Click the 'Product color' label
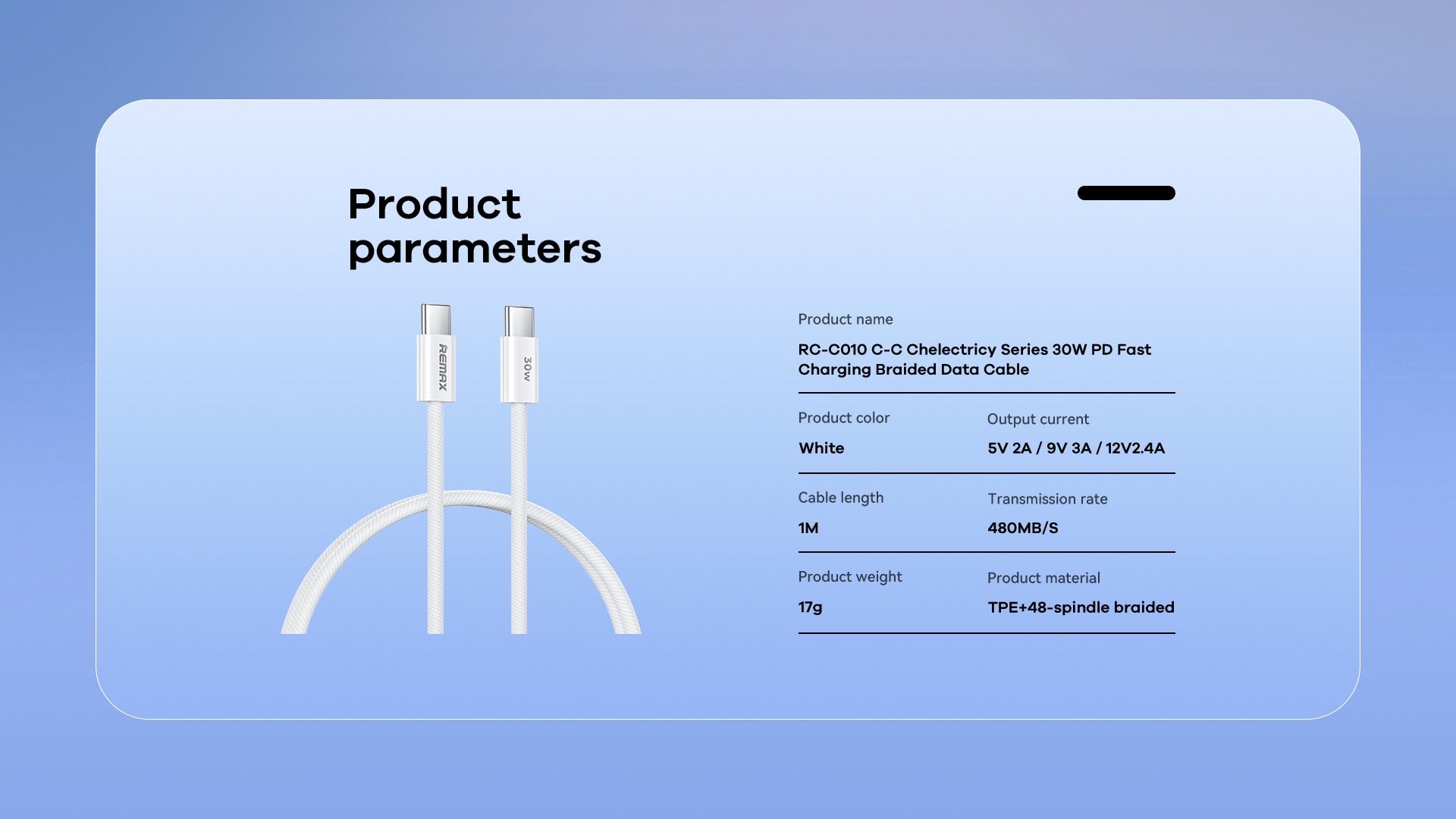Viewport: 1456px width, 819px height. coord(844,418)
